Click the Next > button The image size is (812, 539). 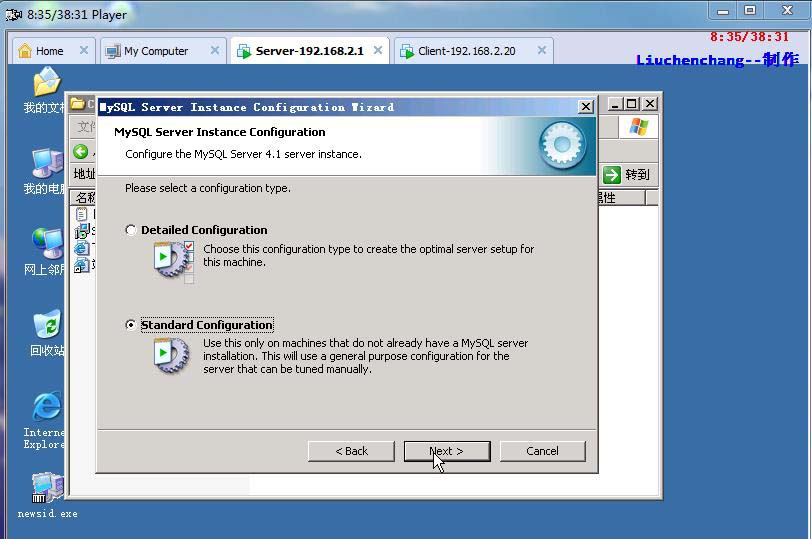coord(447,451)
